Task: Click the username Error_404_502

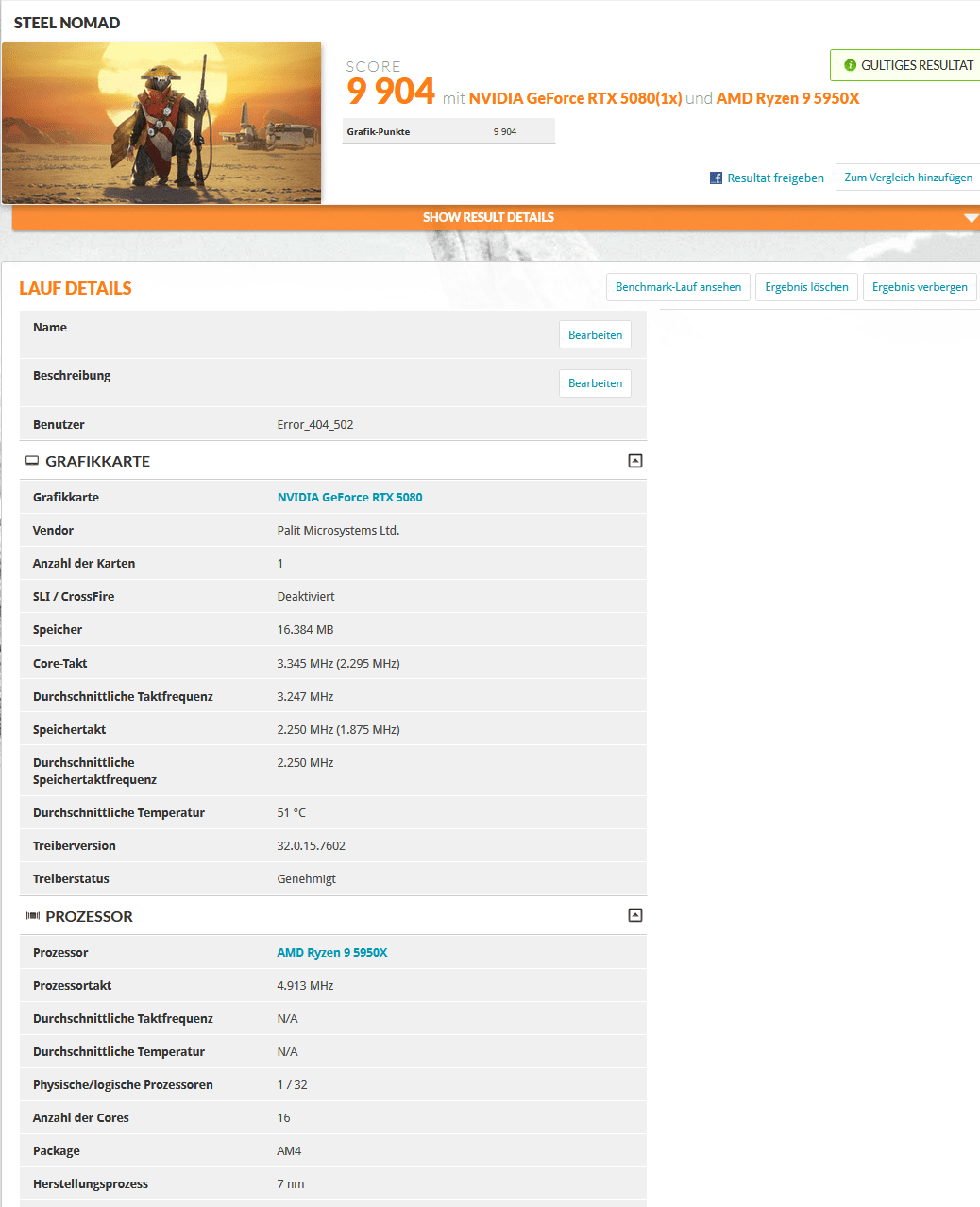Action: tap(315, 425)
